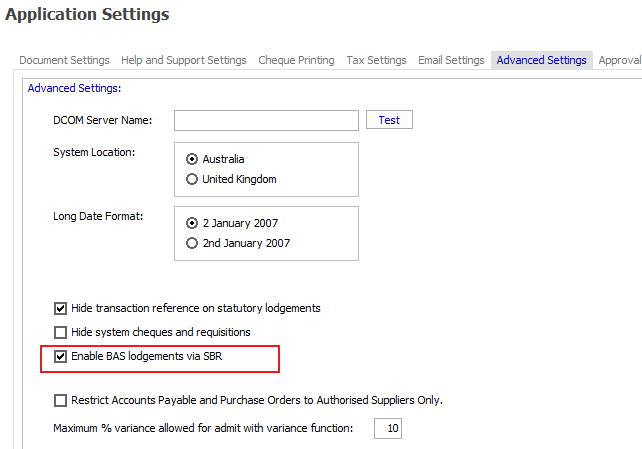Open the Tax Settings tab
Viewport: 642px width, 449px height.
point(376,60)
